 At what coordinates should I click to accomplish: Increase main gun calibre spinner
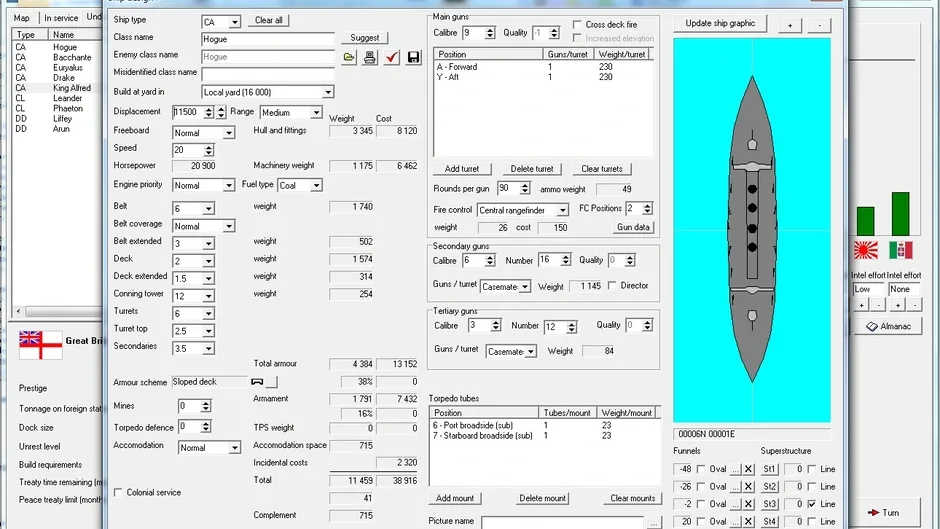coord(490,30)
